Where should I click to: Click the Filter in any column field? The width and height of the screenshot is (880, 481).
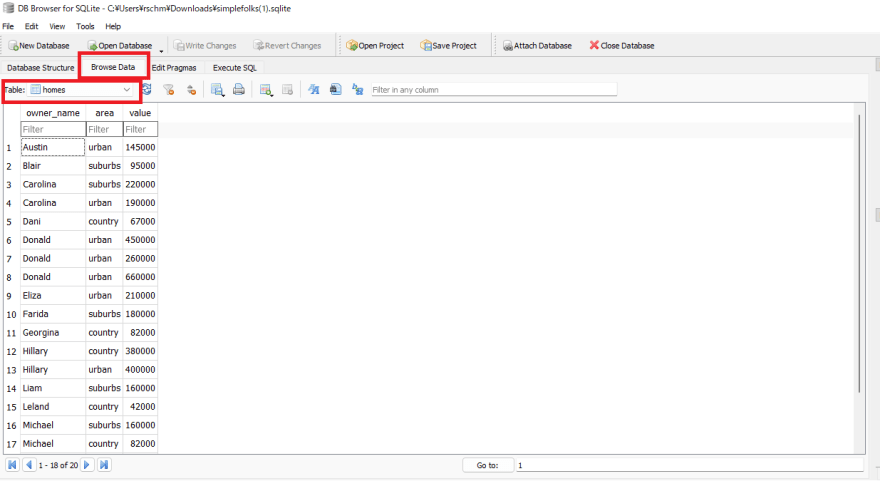(x=494, y=90)
